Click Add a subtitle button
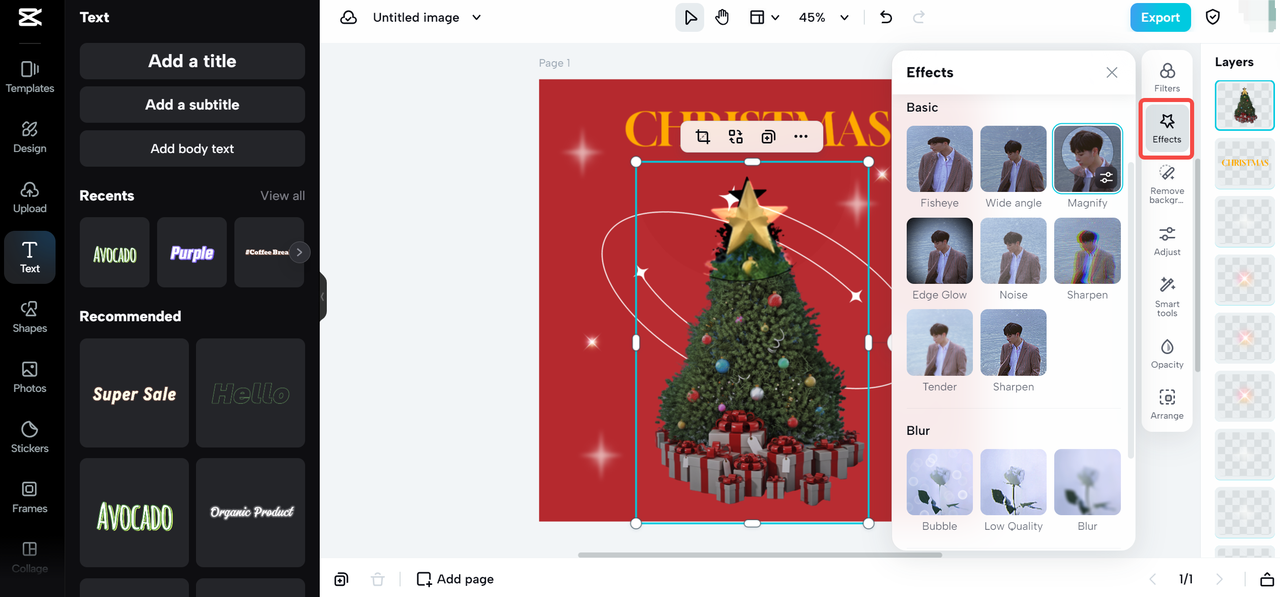 coord(192,104)
